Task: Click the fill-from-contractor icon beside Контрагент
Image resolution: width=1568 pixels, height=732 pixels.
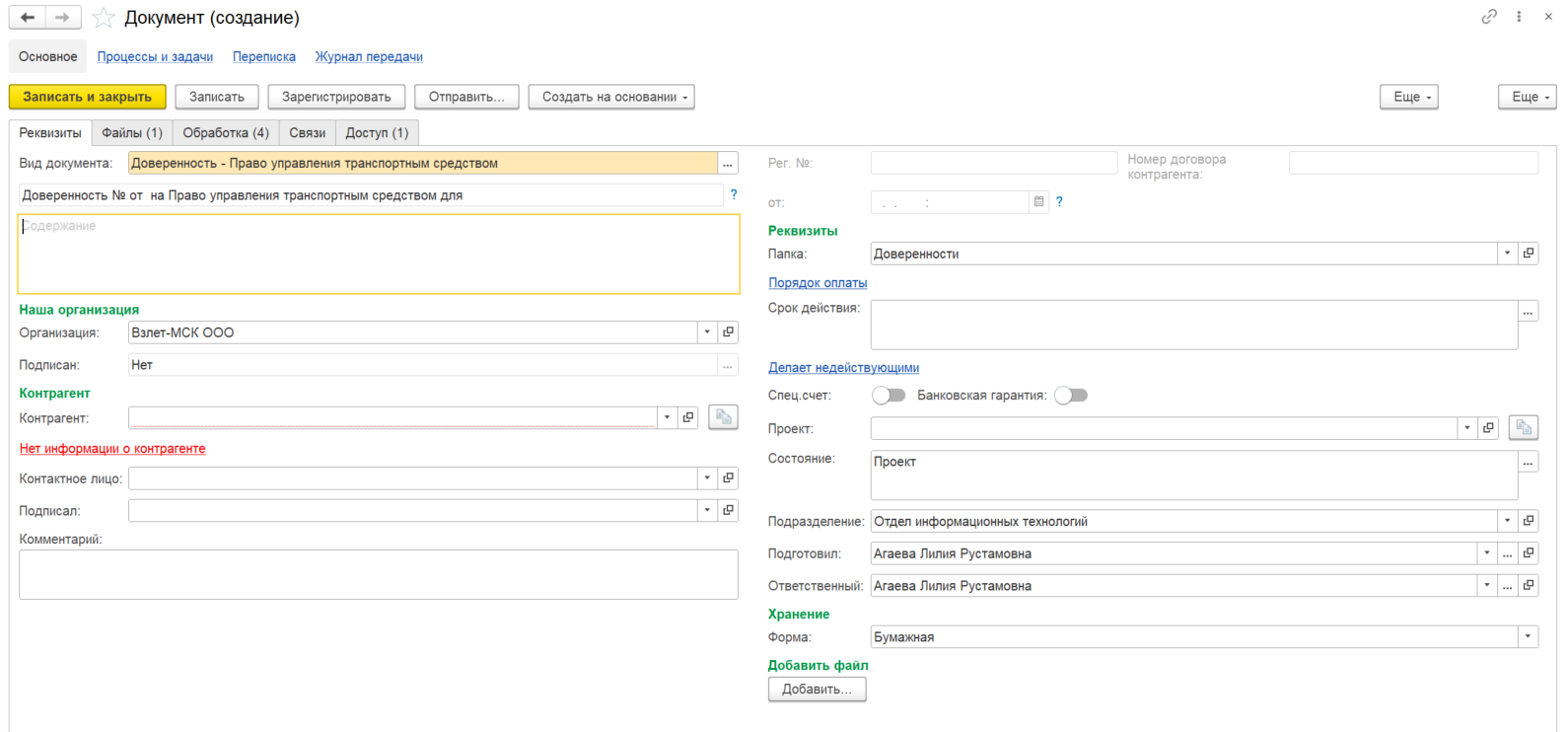Action: pos(723,417)
